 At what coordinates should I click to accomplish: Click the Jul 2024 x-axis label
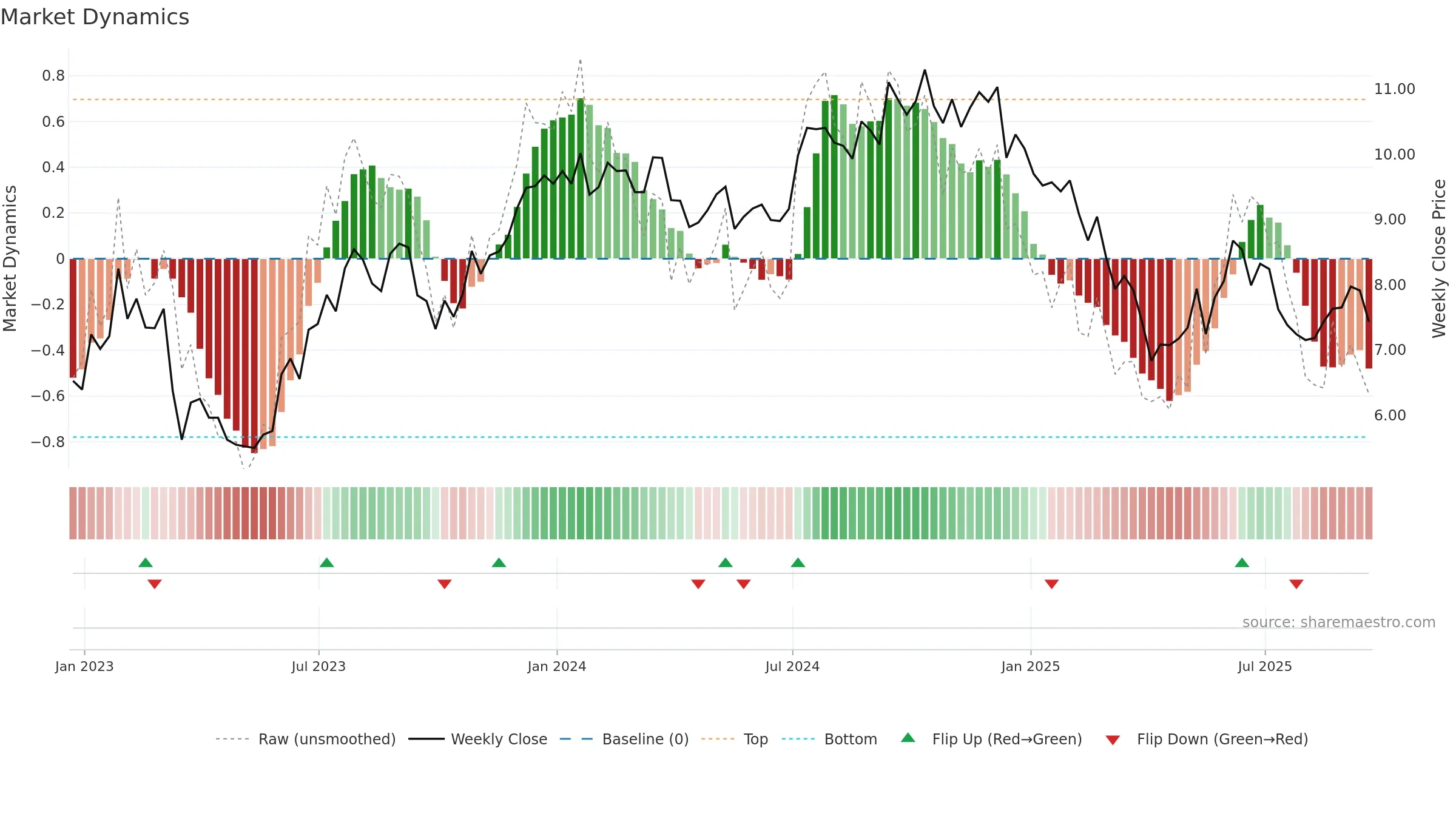(792, 666)
